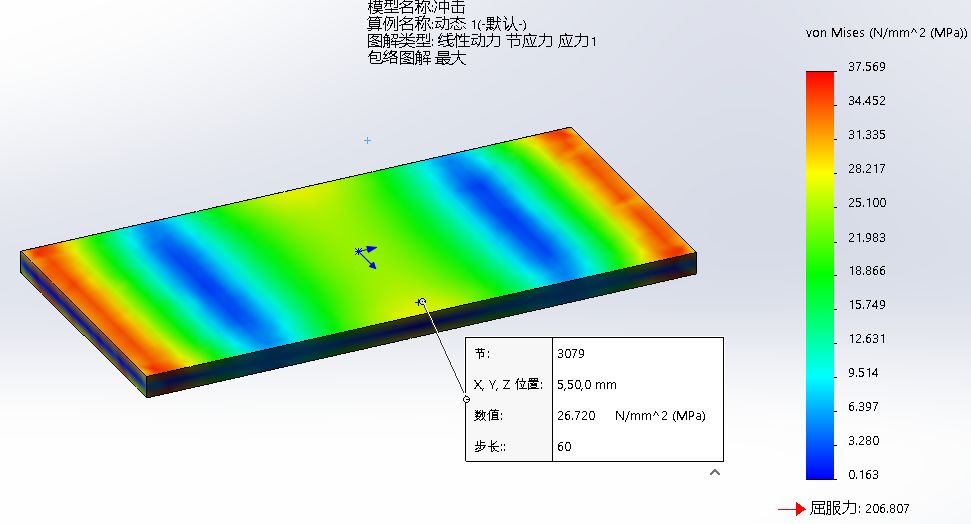Click the yield strength label 206.807
The image size is (971, 524).
[x=860, y=509]
